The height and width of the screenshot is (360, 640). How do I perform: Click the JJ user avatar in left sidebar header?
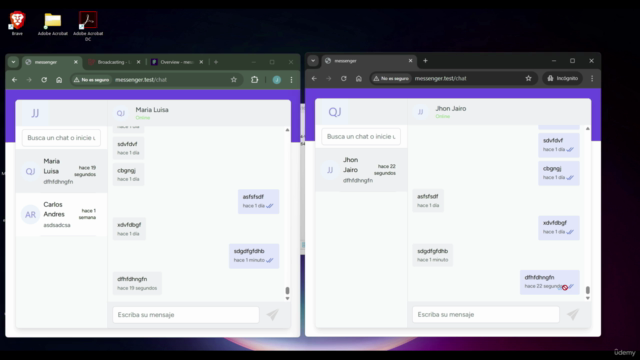[35, 113]
